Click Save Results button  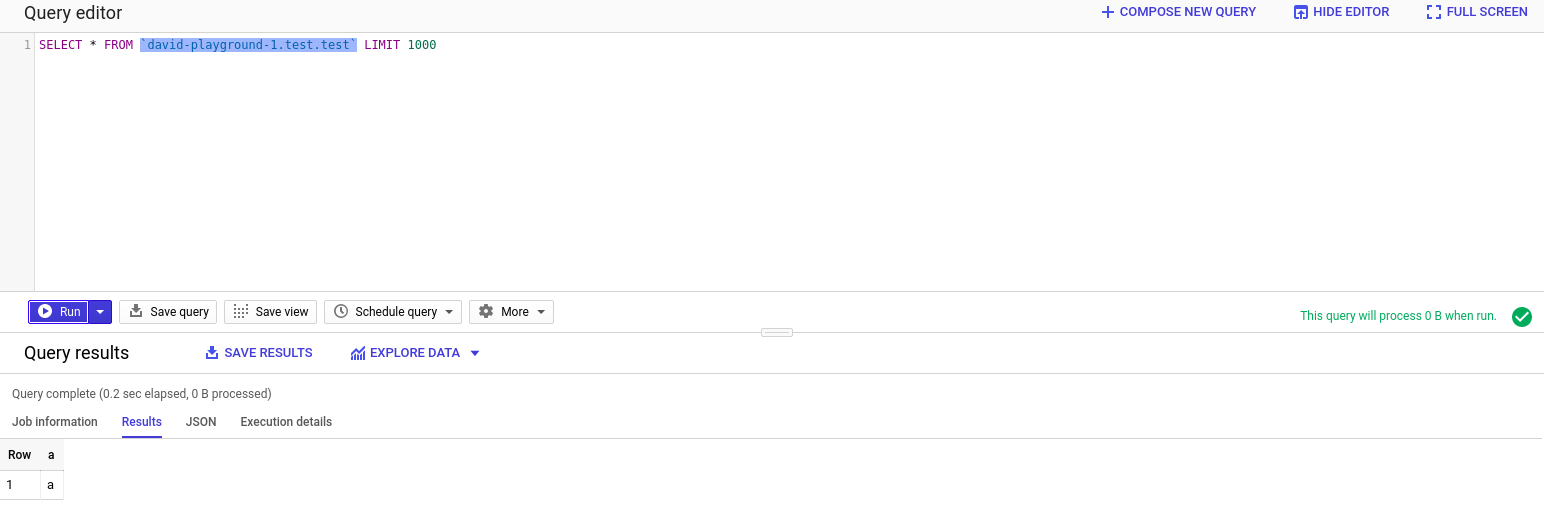click(x=259, y=353)
